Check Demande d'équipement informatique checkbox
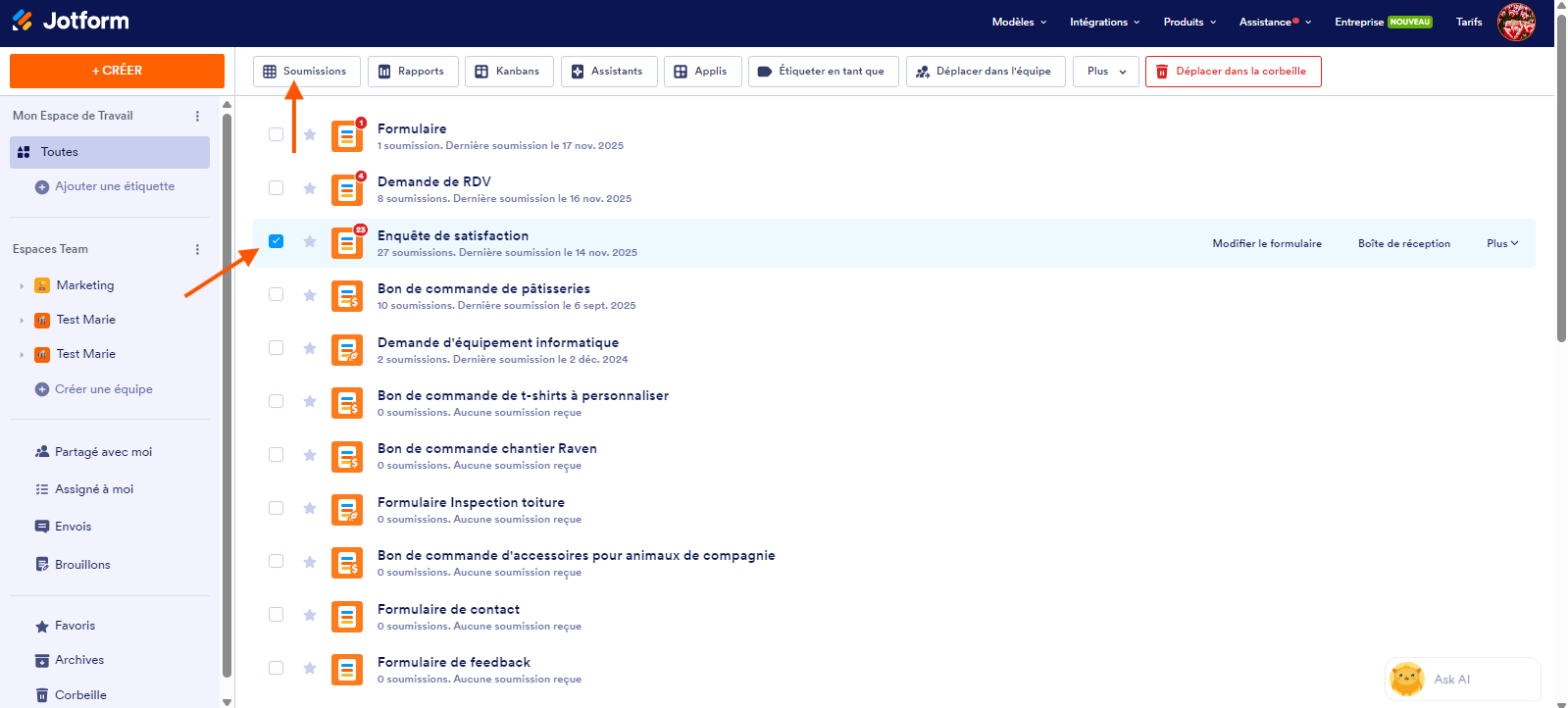The height and width of the screenshot is (708, 1568). coord(277,348)
